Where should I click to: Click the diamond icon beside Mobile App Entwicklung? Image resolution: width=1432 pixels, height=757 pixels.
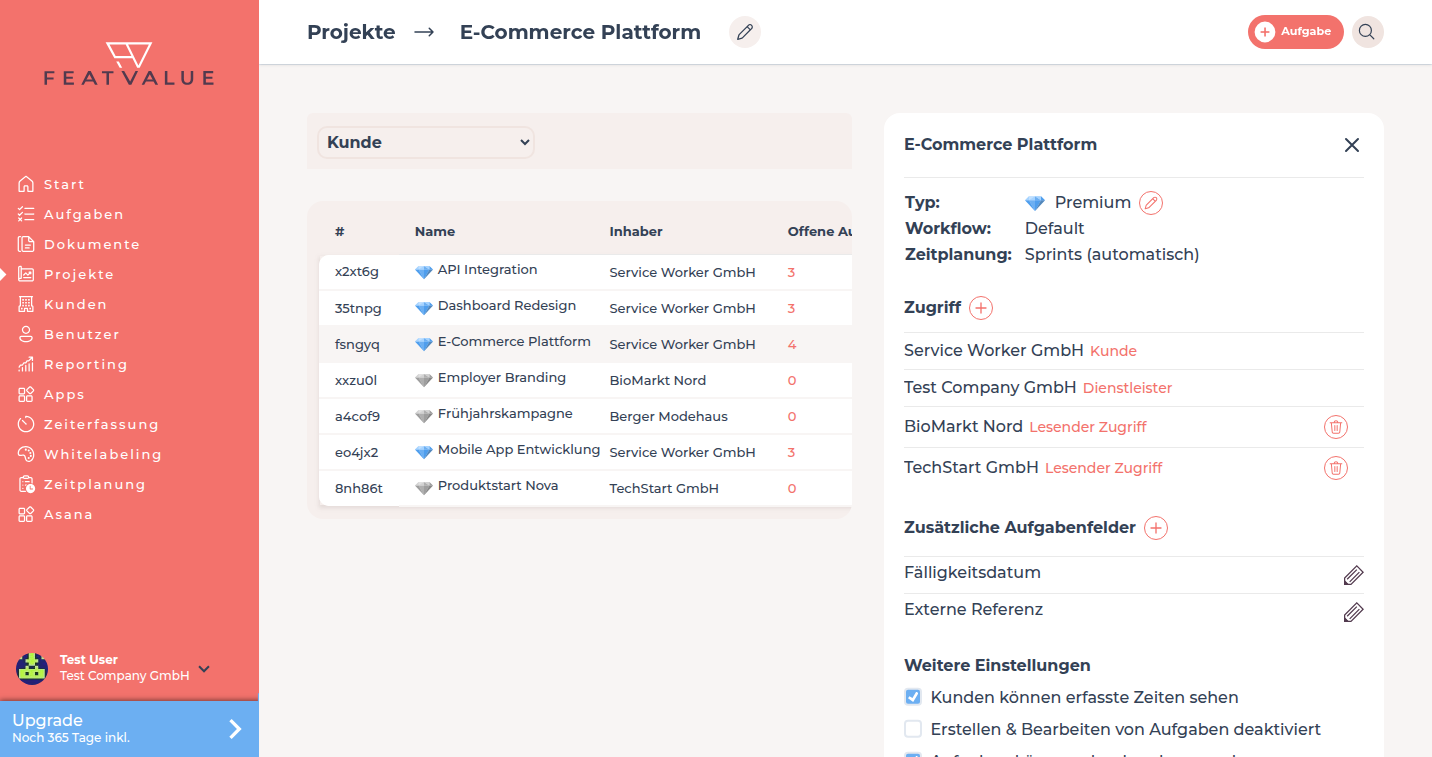(x=424, y=452)
